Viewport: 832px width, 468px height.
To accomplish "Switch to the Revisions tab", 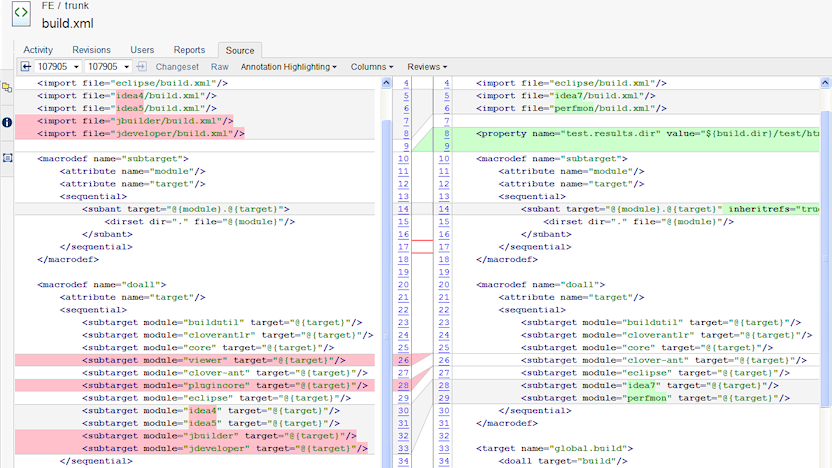I will tap(91, 50).
